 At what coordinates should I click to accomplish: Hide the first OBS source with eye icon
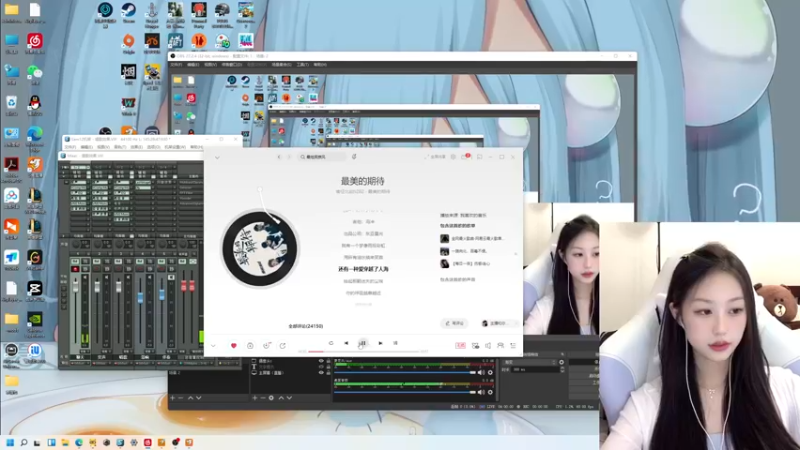click(321, 361)
